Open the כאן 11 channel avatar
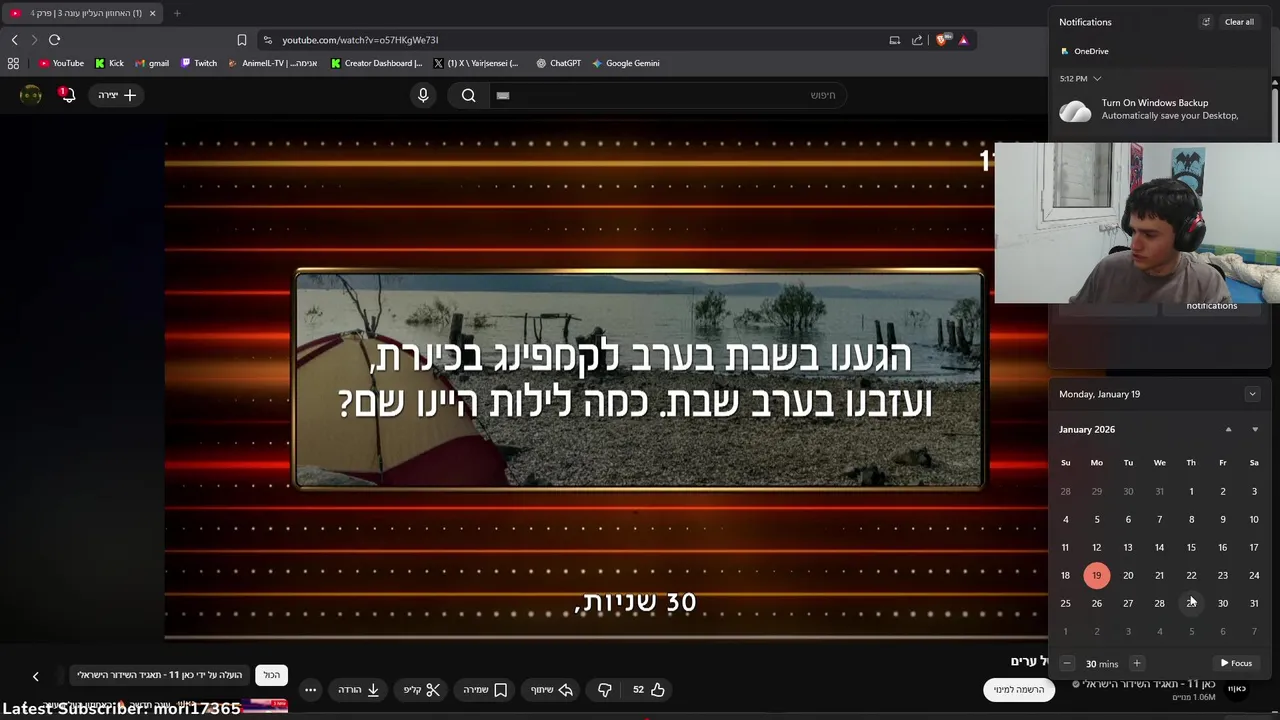Screen dimensions: 1280x720 tap(1237, 689)
